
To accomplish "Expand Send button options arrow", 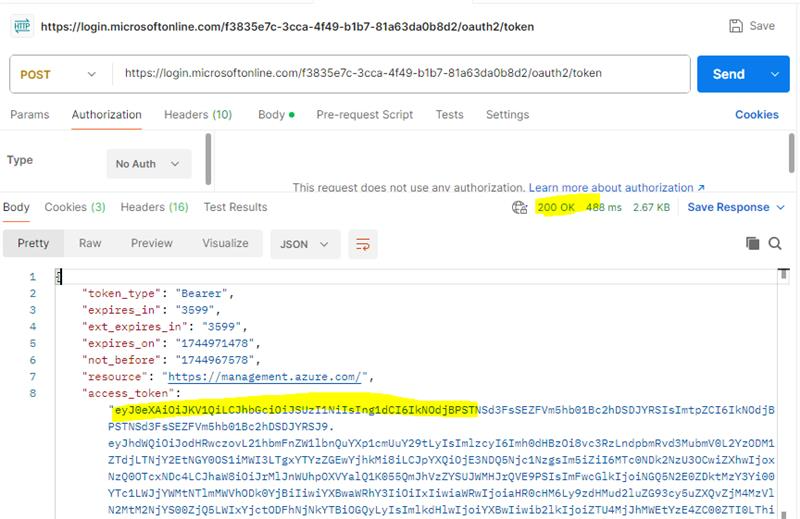I will point(774,75).
